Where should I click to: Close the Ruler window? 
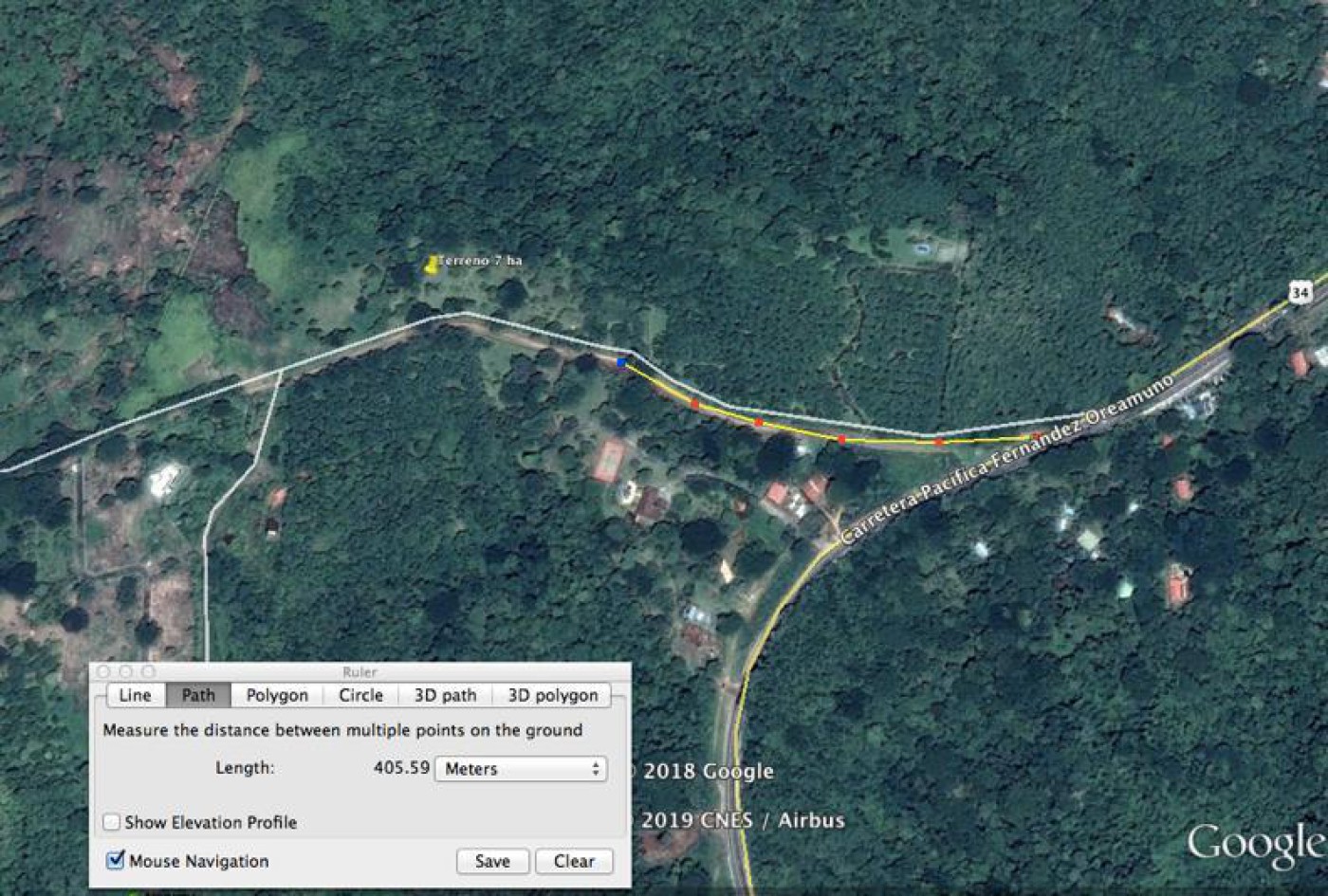pyautogui.click(x=104, y=672)
